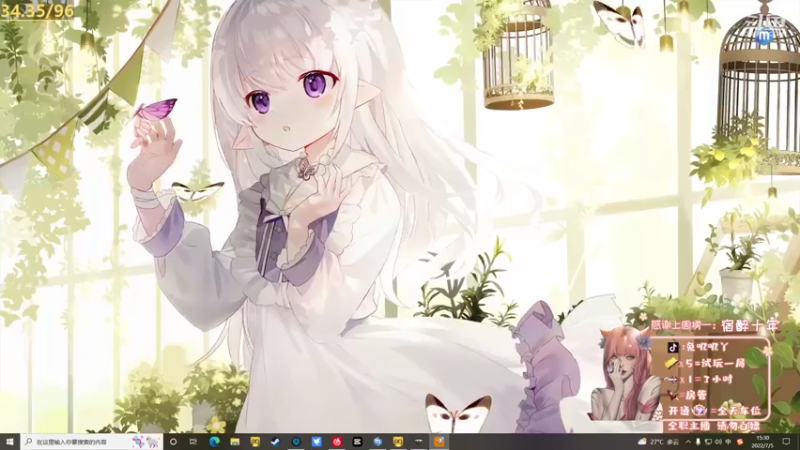Open the network tray icon
Viewport: 800px width, 450px height.
coord(708,442)
